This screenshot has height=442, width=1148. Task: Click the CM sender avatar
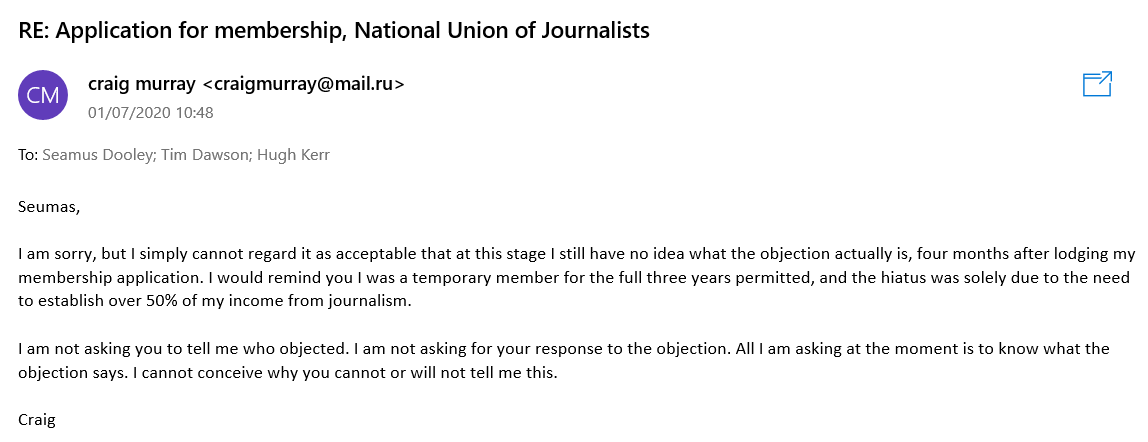tap(43, 95)
